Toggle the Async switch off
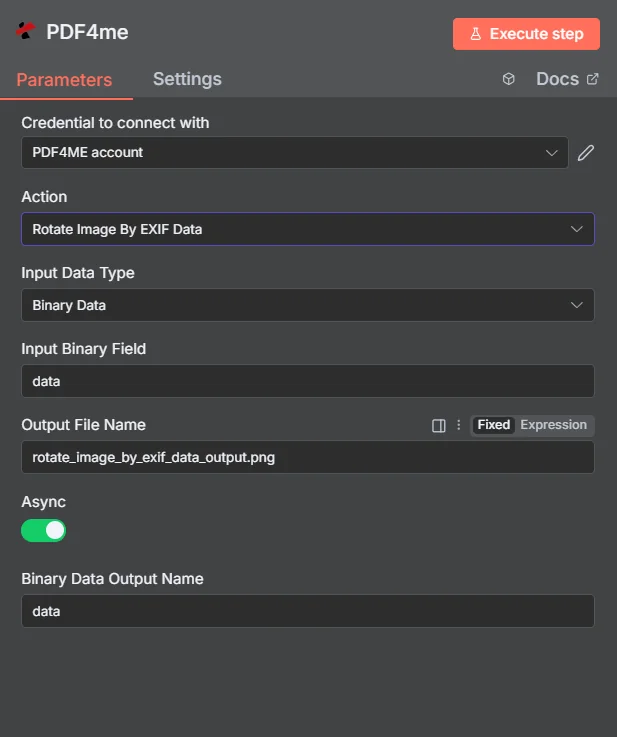Viewport: 617px width, 737px height. 44,531
